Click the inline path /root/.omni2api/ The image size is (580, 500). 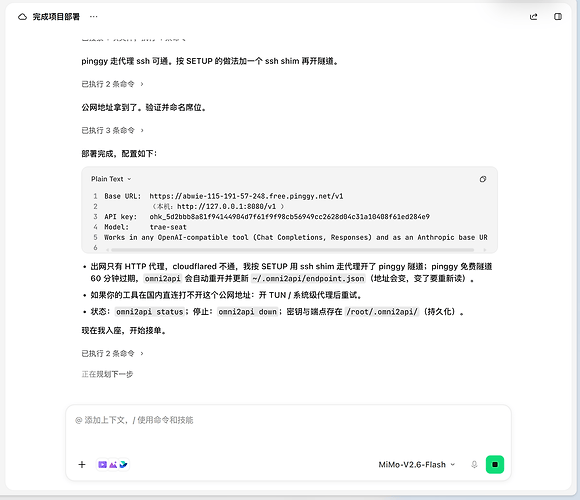382,312
